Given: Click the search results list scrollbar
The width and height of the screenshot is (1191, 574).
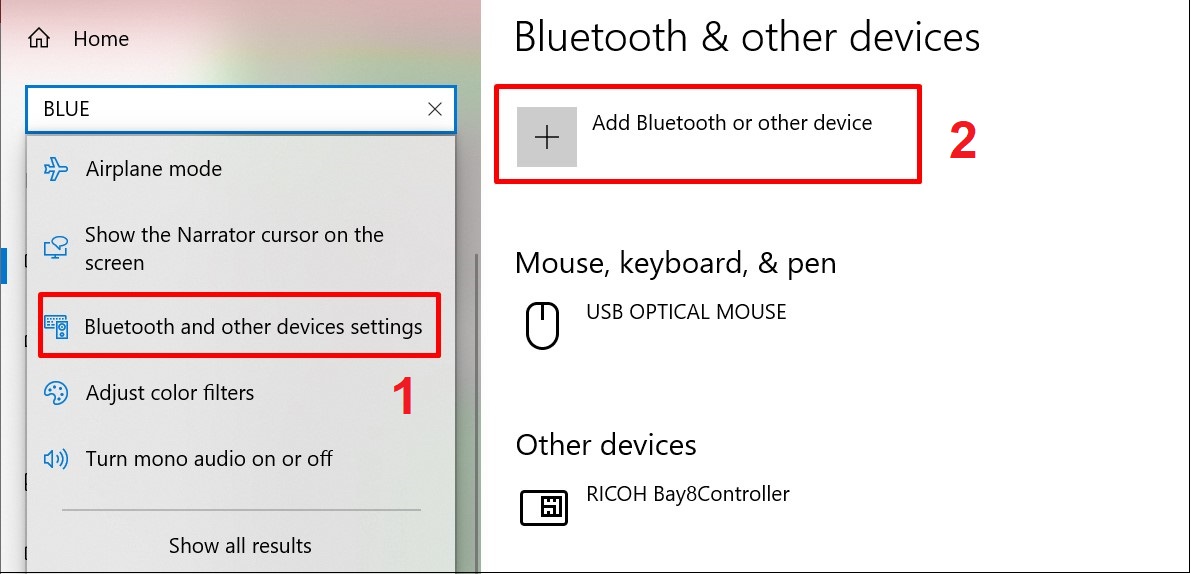Looking at the screenshot, I should point(475,400).
